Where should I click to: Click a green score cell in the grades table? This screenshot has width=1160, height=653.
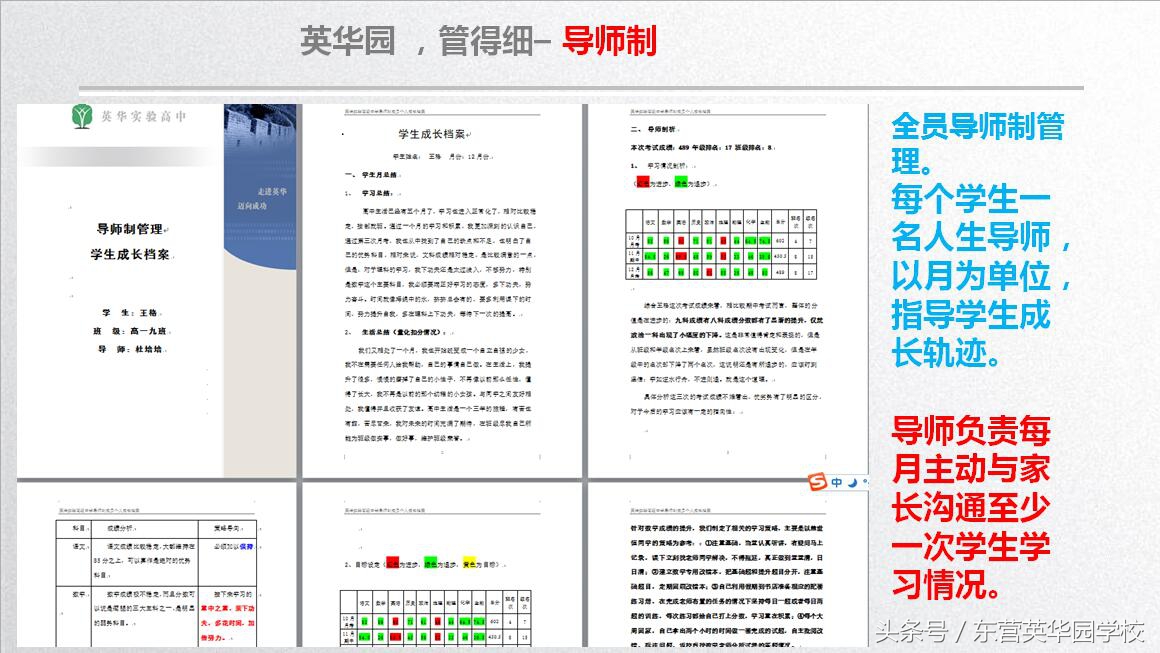[649, 240]
